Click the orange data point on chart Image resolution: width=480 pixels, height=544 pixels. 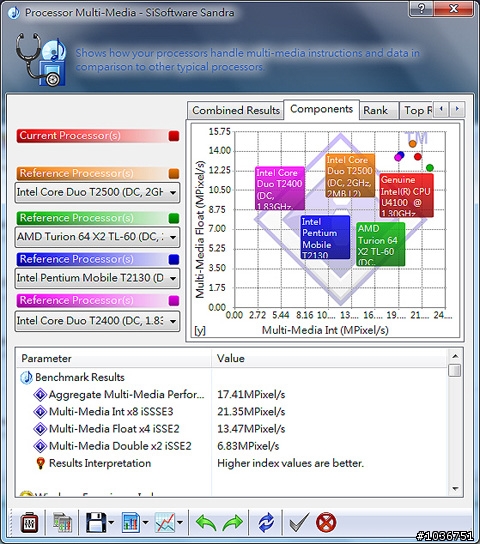[x=412, y=144]
